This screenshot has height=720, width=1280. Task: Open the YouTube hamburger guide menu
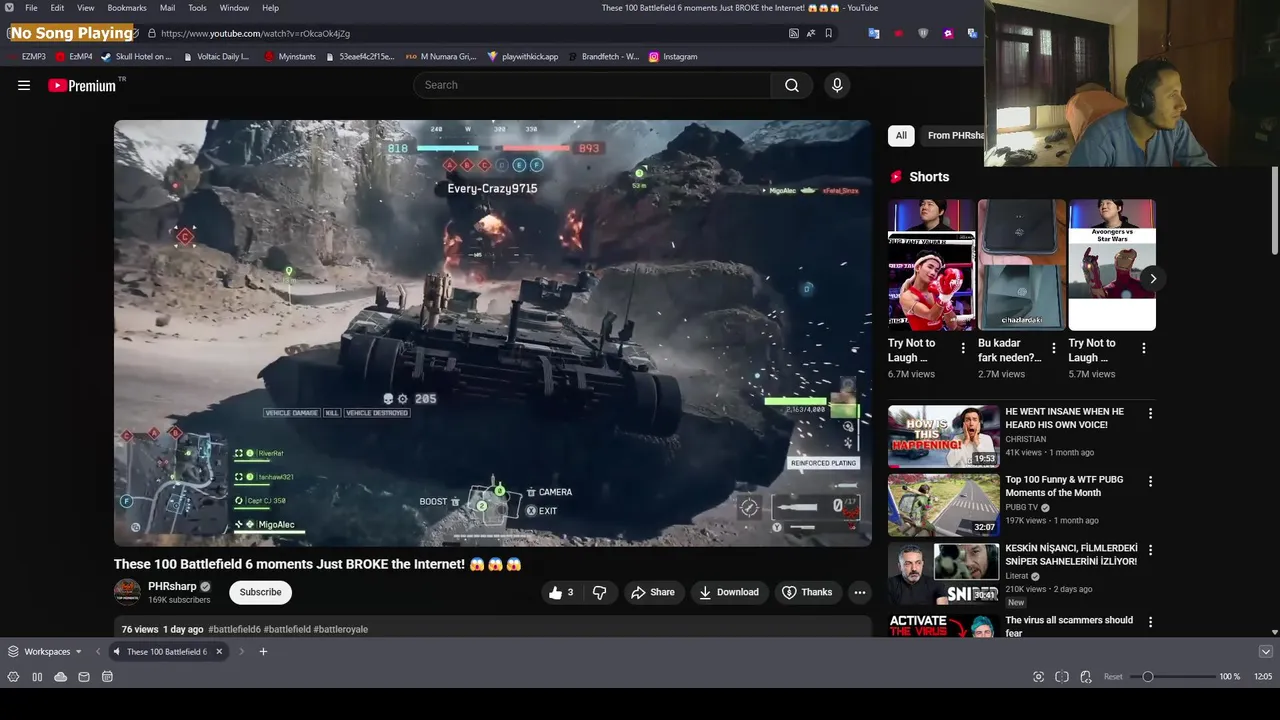pos(24,85)
